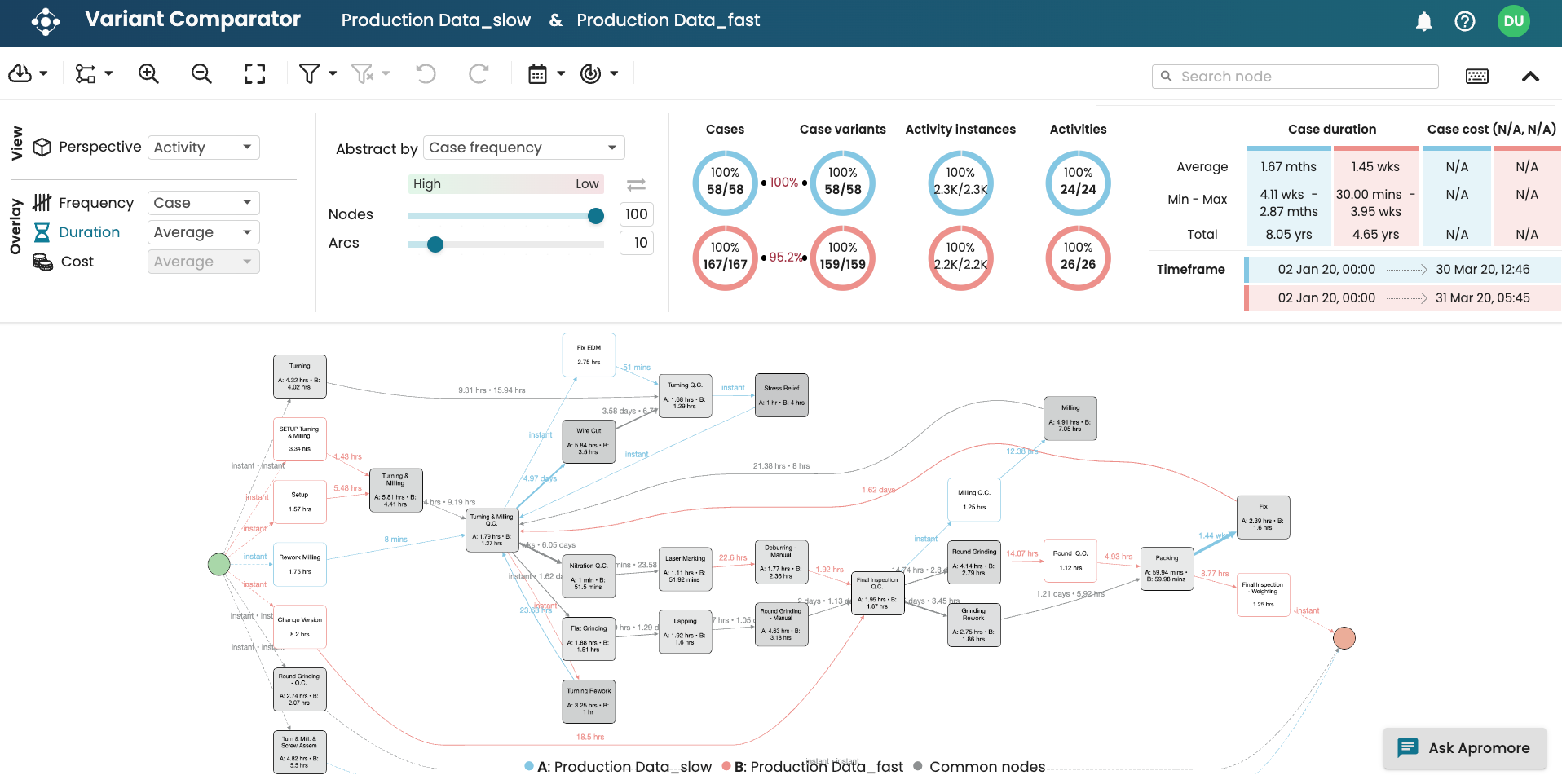Click the fit to screen icon
Screen dimensions: 1562x784
tap(254, 74)
